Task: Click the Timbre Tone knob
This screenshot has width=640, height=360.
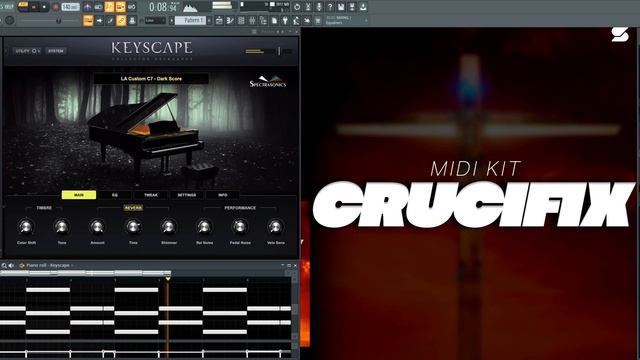Action: pos(62,227)
